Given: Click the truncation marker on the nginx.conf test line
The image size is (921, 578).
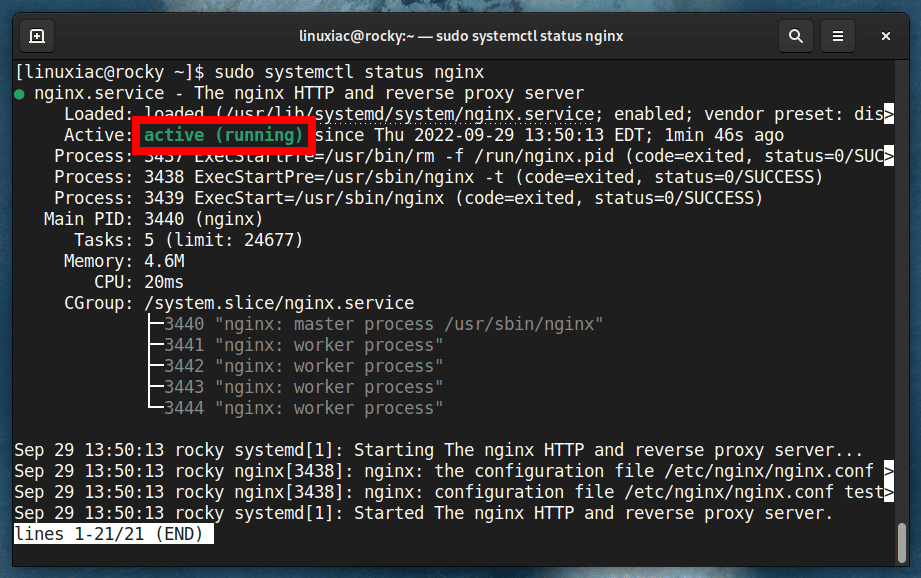Looking at the screenshot, I should click(889, 492).
